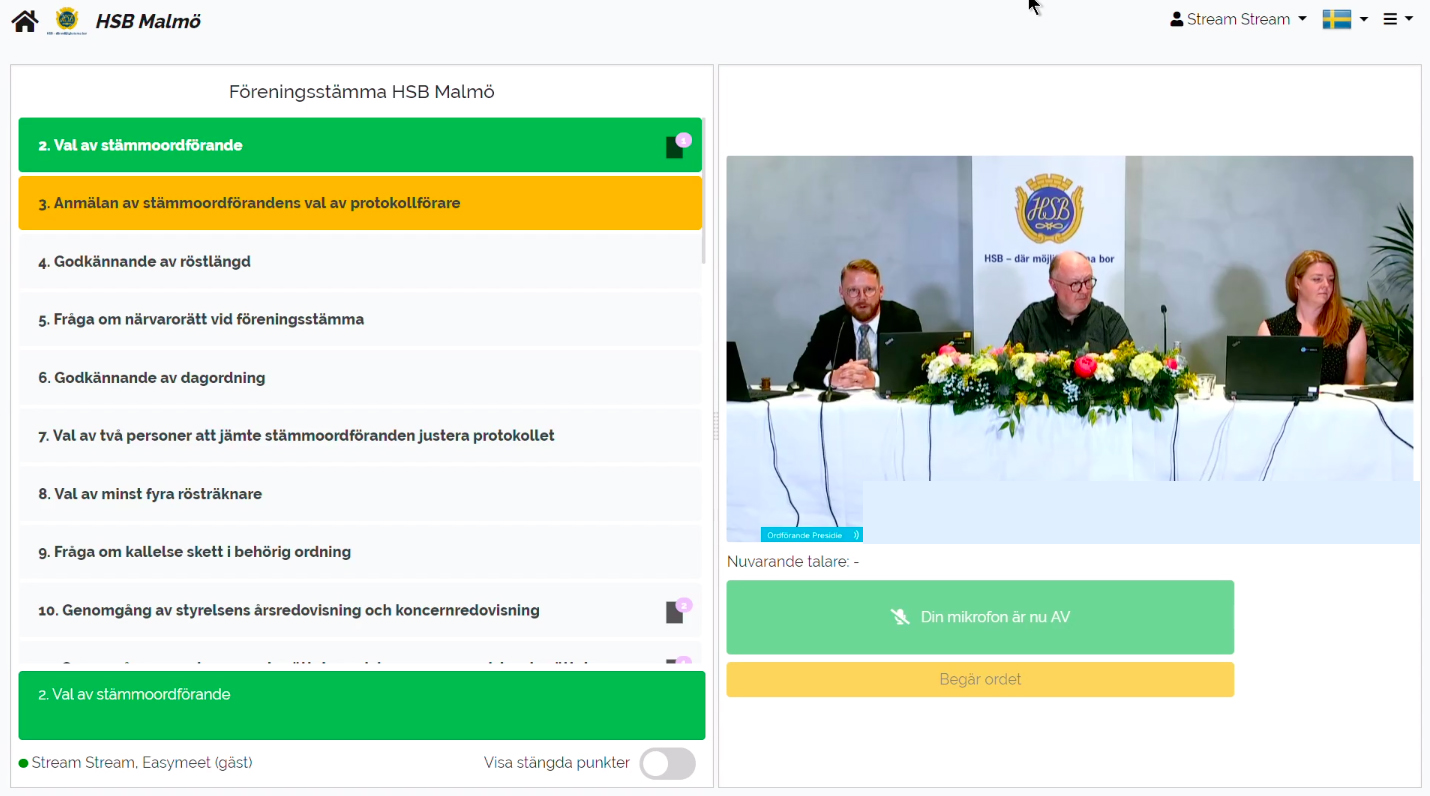Click the muted microphone icon
Image resolution: width=1430 pixels, height=796 pixels.
click(900, 617)
